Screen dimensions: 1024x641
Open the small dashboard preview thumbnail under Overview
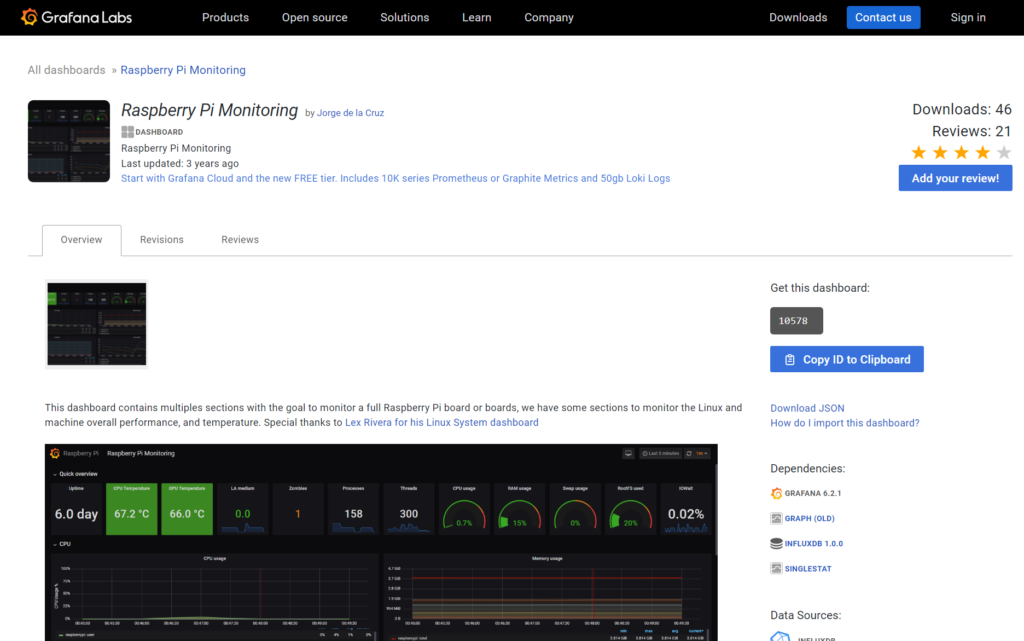click(97, 324)
